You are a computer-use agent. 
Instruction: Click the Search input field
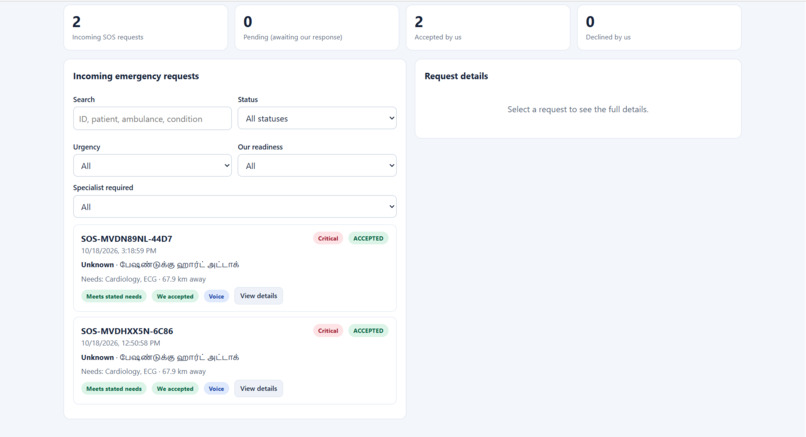152,119
